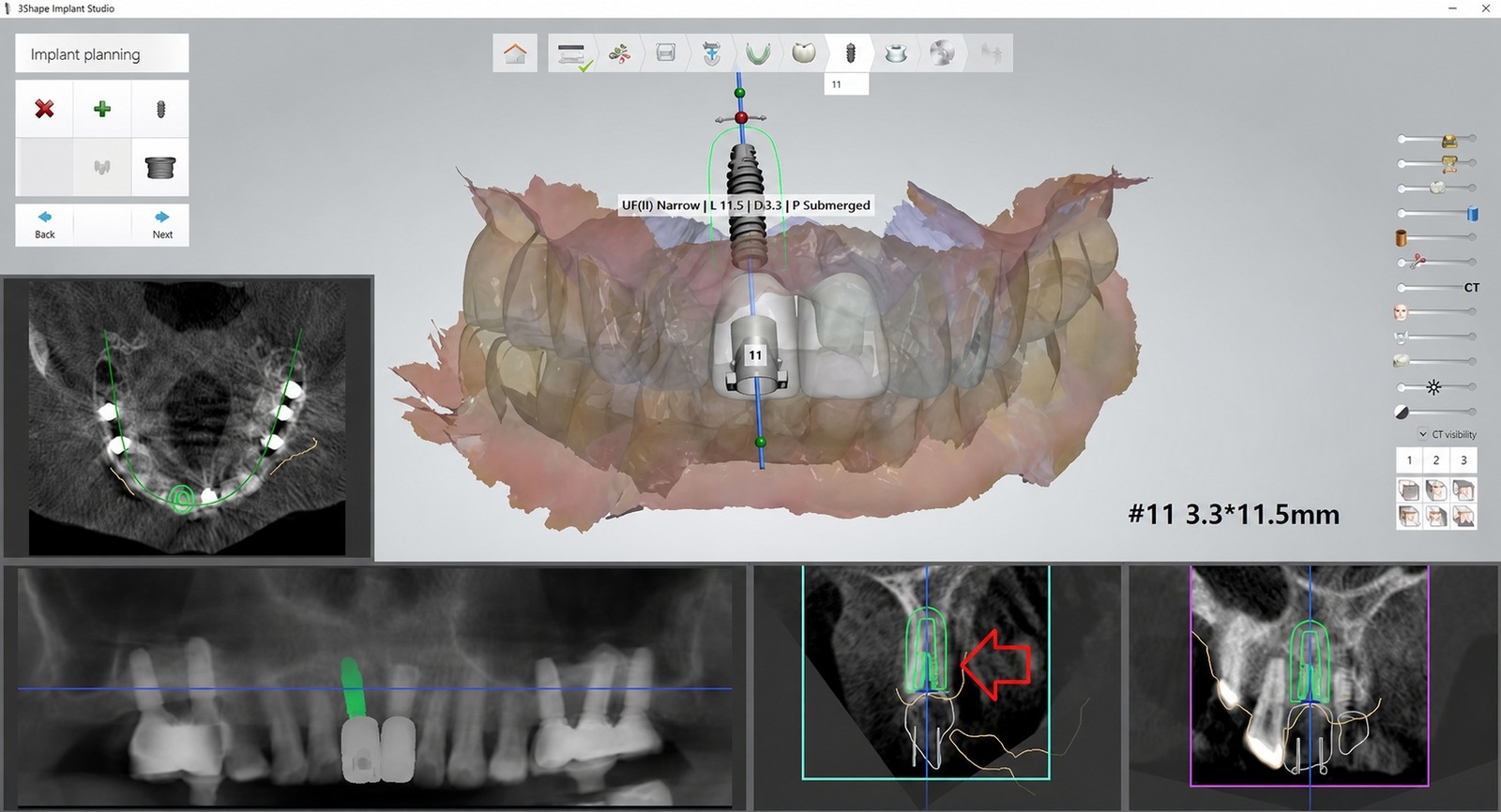The image size is (1501, 812).
Task: Select the green implant in panoramic view
Action: [x=352, y=688]
